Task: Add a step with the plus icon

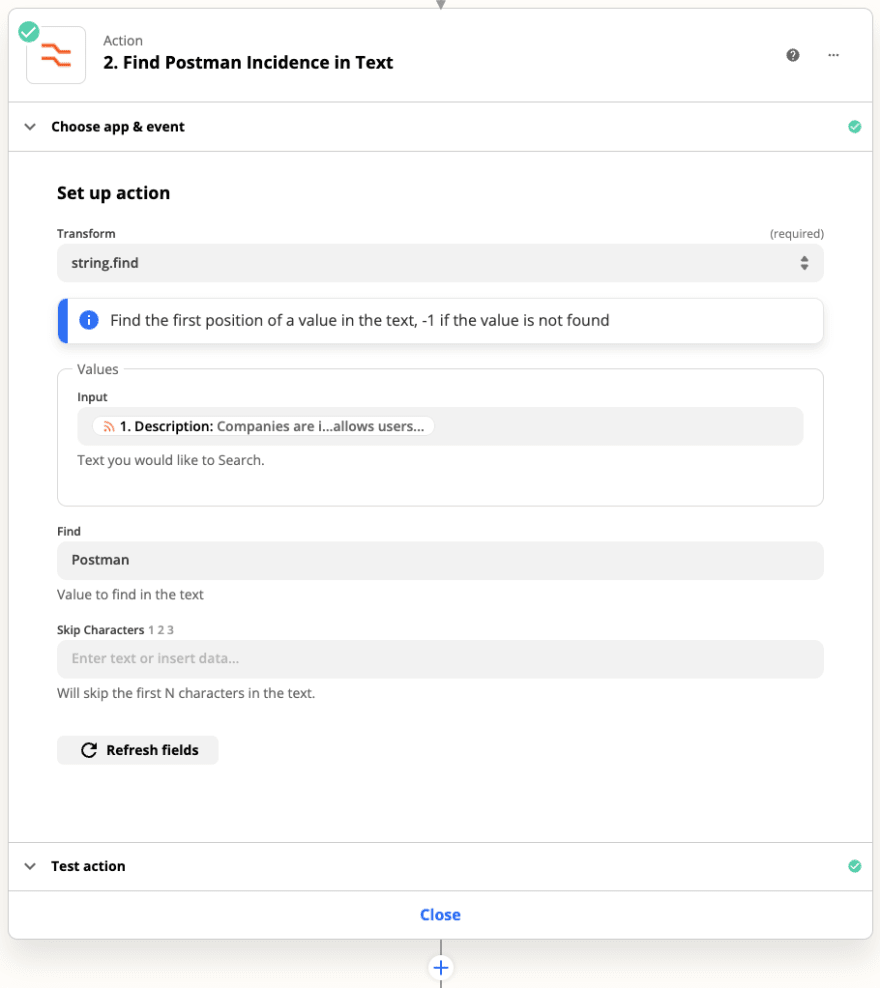Action: tap(441, 967)
